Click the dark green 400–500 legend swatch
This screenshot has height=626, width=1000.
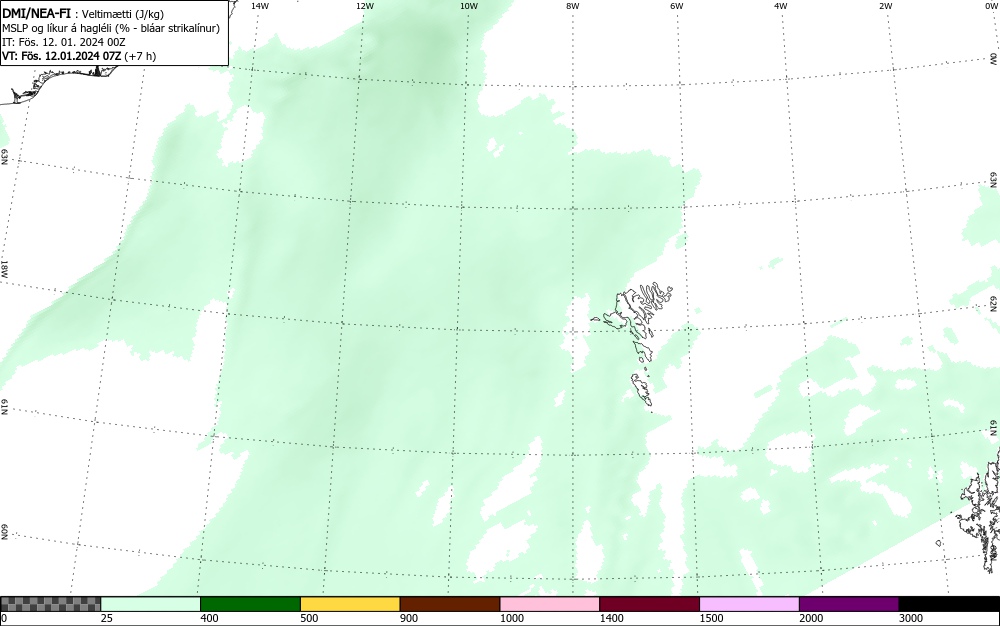pos(250,604)
